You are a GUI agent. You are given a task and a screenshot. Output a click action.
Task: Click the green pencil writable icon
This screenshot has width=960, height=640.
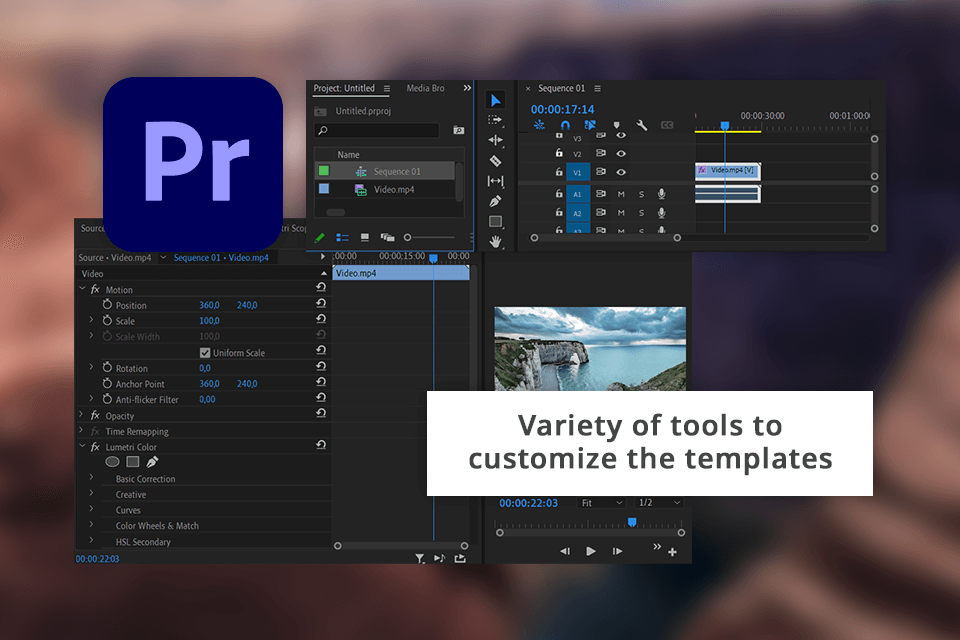pos(320,238)
